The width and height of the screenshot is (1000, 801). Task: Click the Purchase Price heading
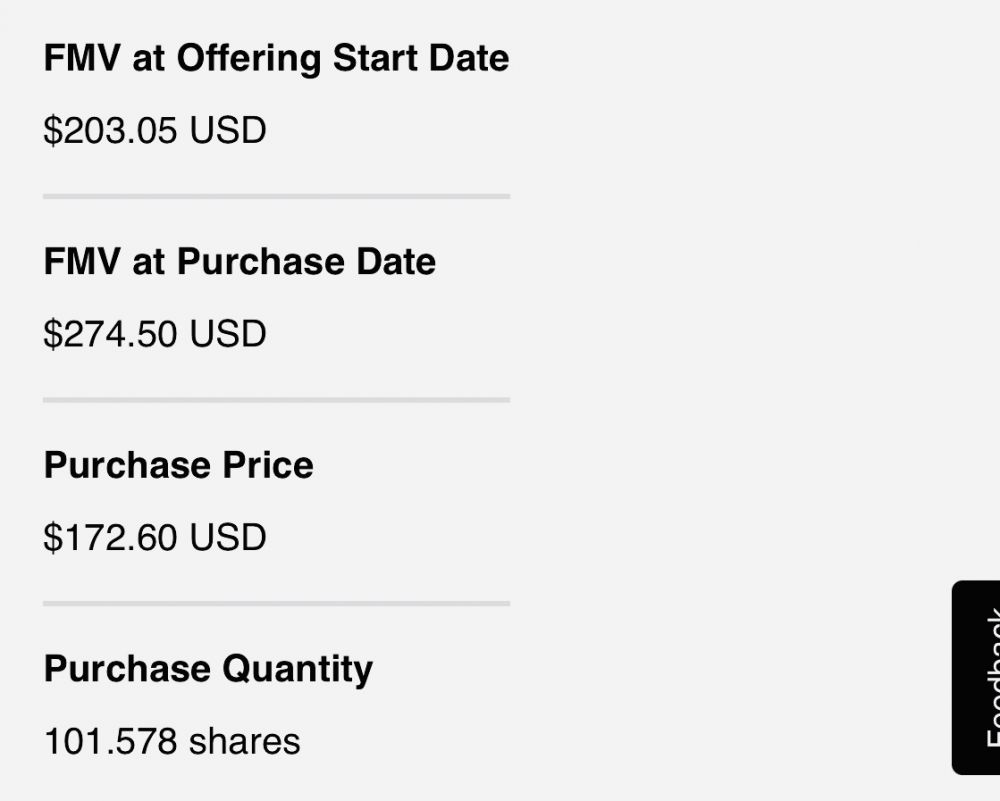(x=179, y=465)
